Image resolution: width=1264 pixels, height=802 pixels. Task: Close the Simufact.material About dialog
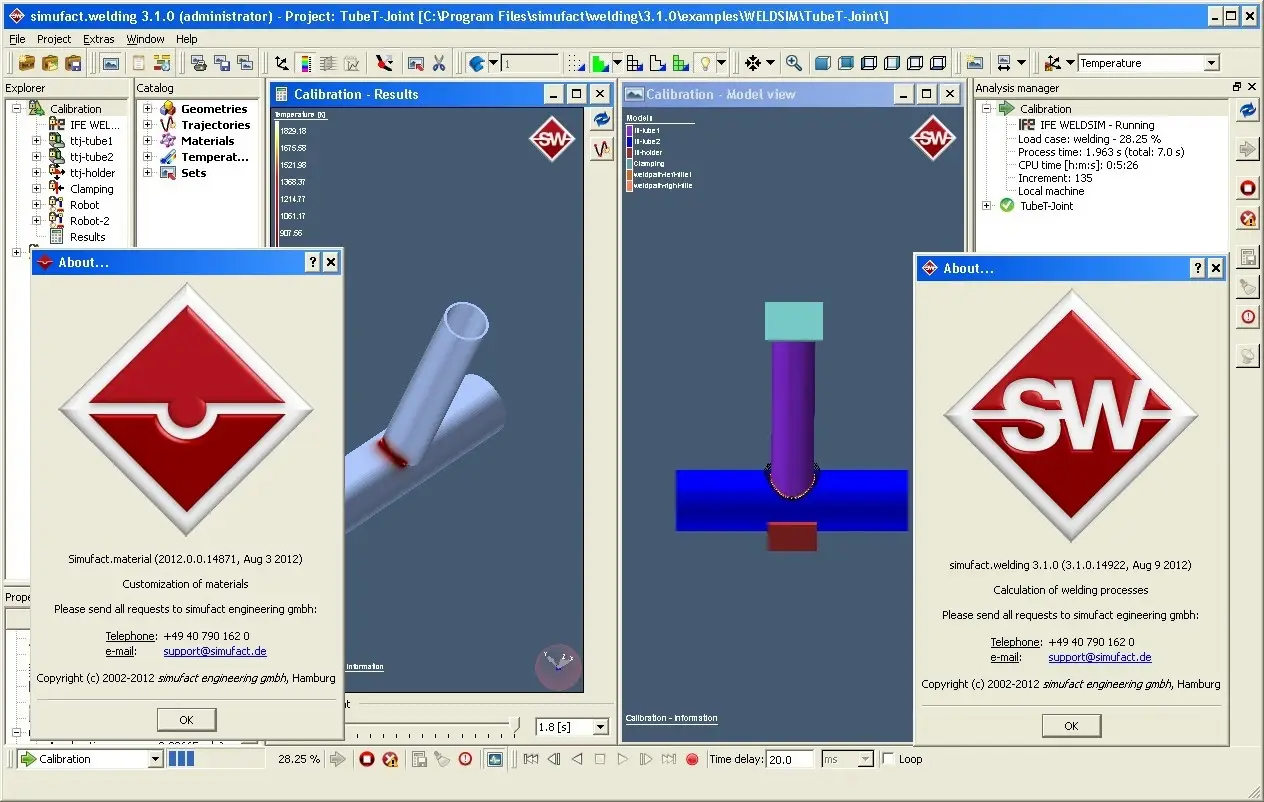331,262
